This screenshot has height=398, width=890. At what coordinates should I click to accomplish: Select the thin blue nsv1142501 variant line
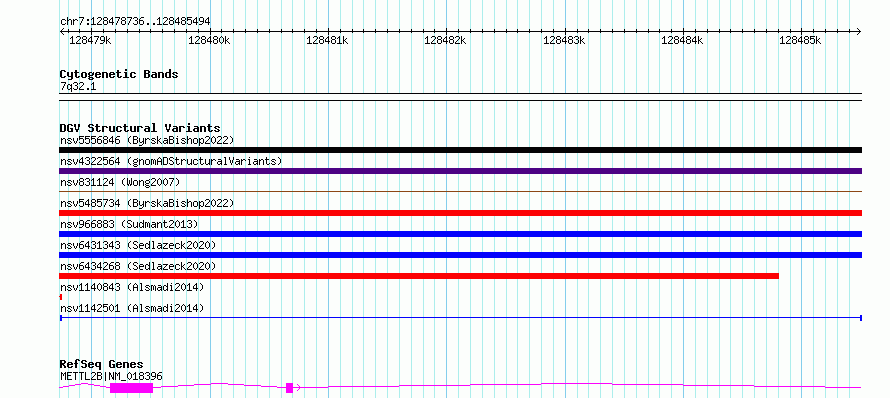(460, 318)
